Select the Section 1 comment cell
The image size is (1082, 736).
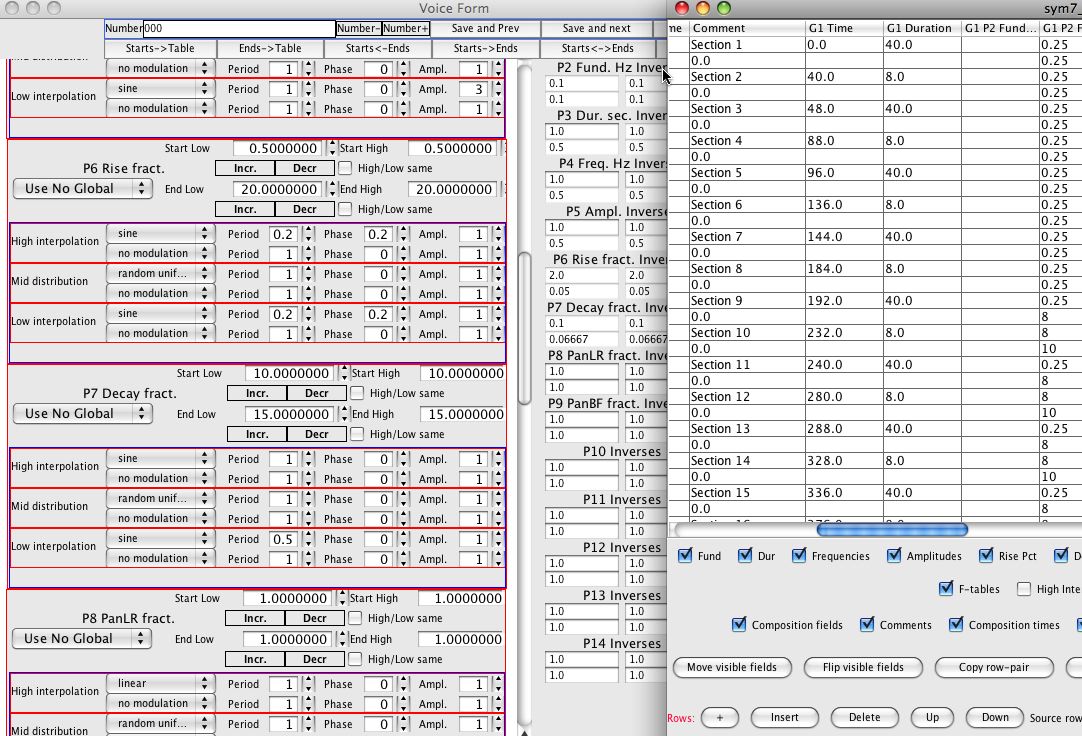click(747, 44)
